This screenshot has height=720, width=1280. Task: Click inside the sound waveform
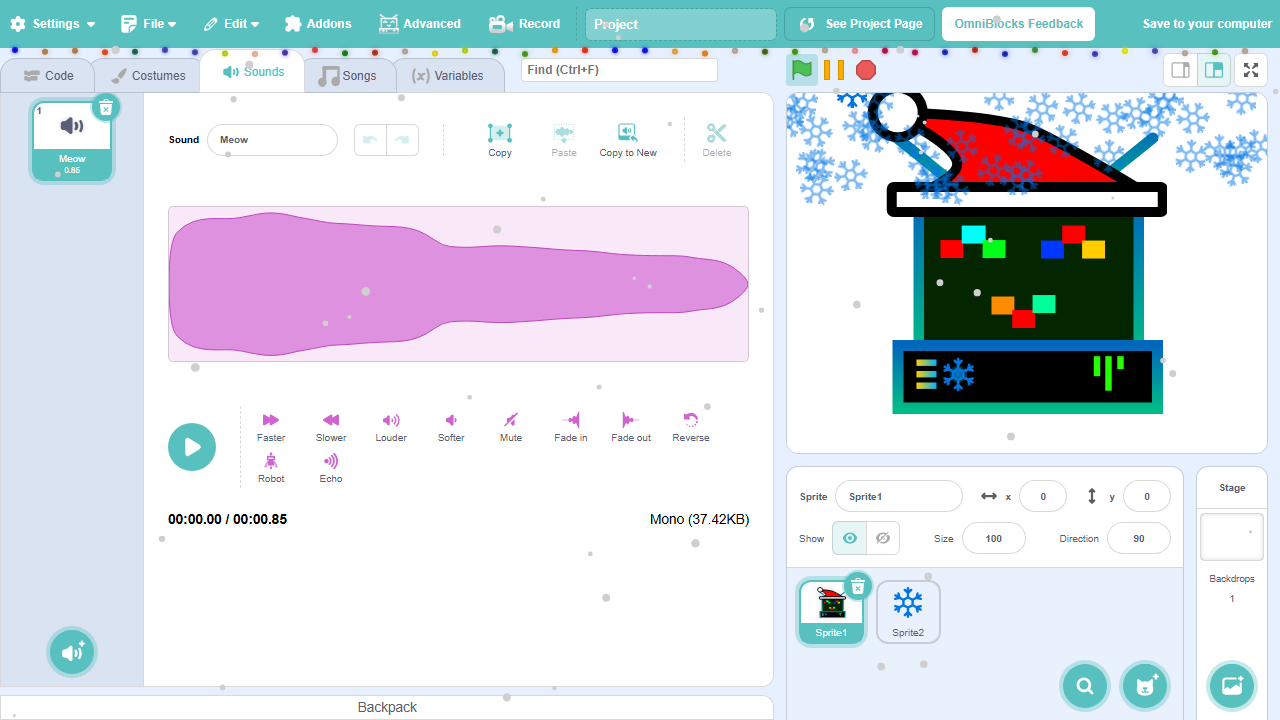click(458, 284)
